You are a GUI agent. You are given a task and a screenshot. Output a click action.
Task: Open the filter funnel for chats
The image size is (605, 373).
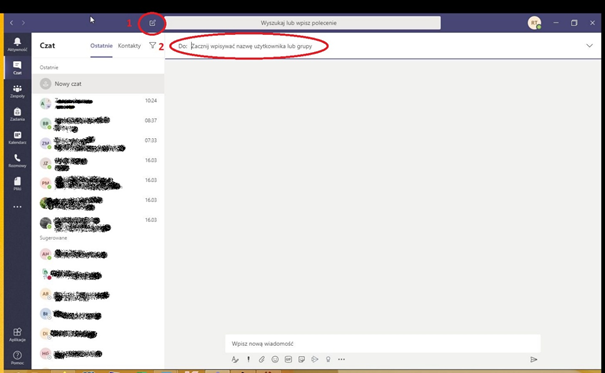pyautogui.click(x=152, y=46)
